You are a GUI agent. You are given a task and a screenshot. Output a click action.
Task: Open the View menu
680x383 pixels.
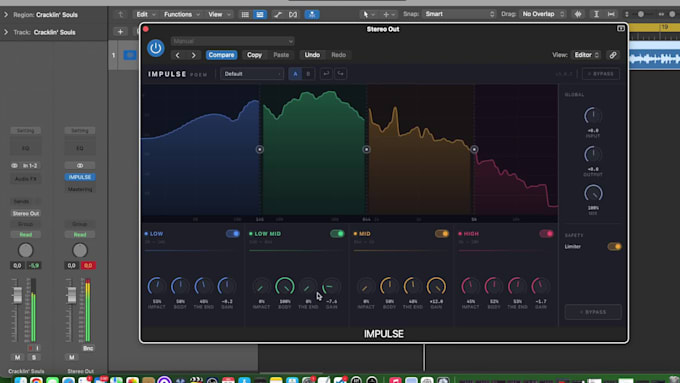219,14
